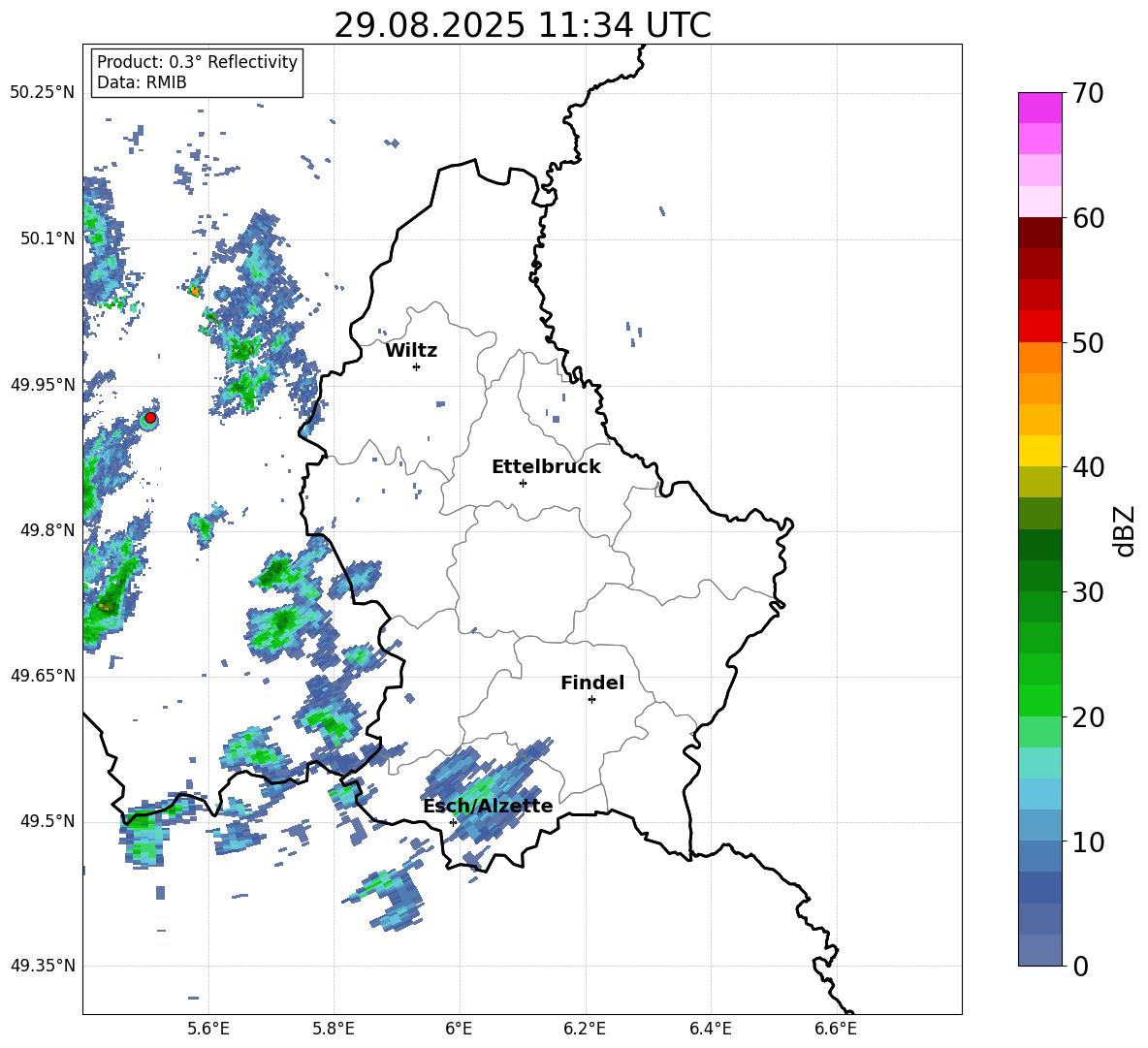Click the 60 colorbar tick label
Image resolution: width=1148 pixels, height=1048 pixels.
pyautogui.click(x=1088, y=218)
